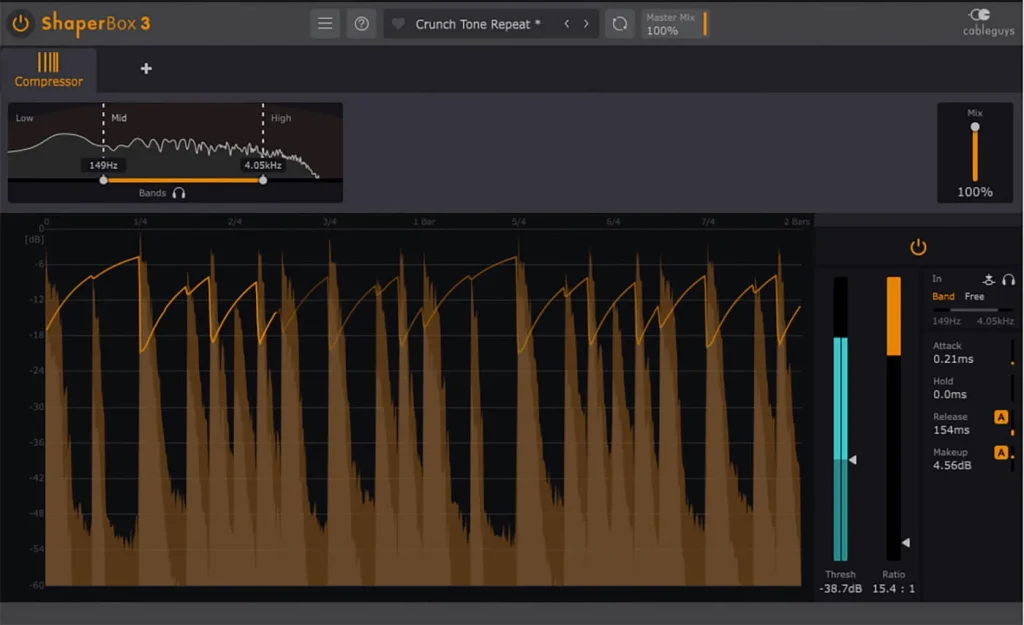Toggle the compressor band power button
This screenshot has width=1024, height=625.
coord(918,247)
